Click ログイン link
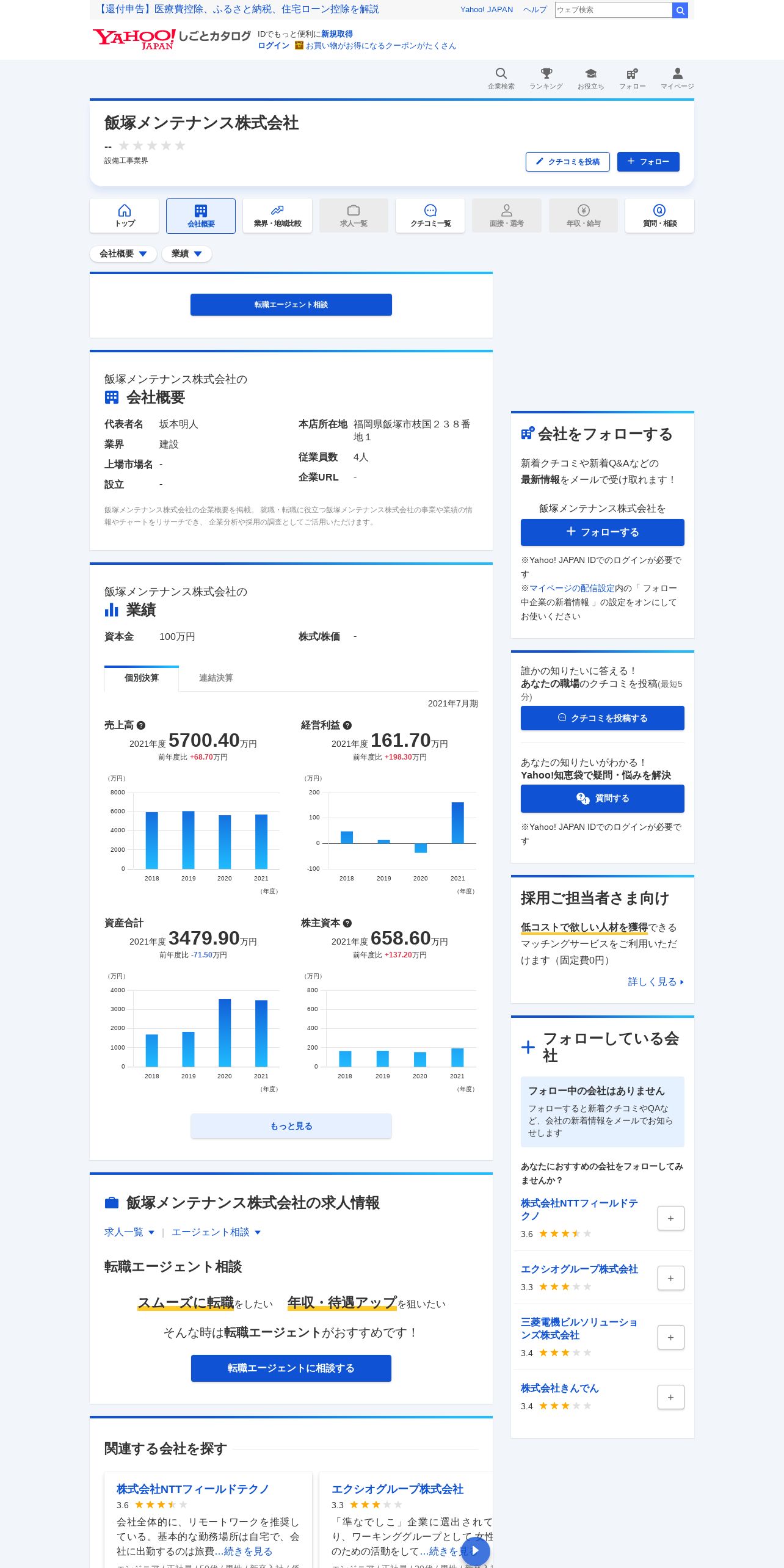The height and width of the screenshot is (1568, 784). pos(274,46)
